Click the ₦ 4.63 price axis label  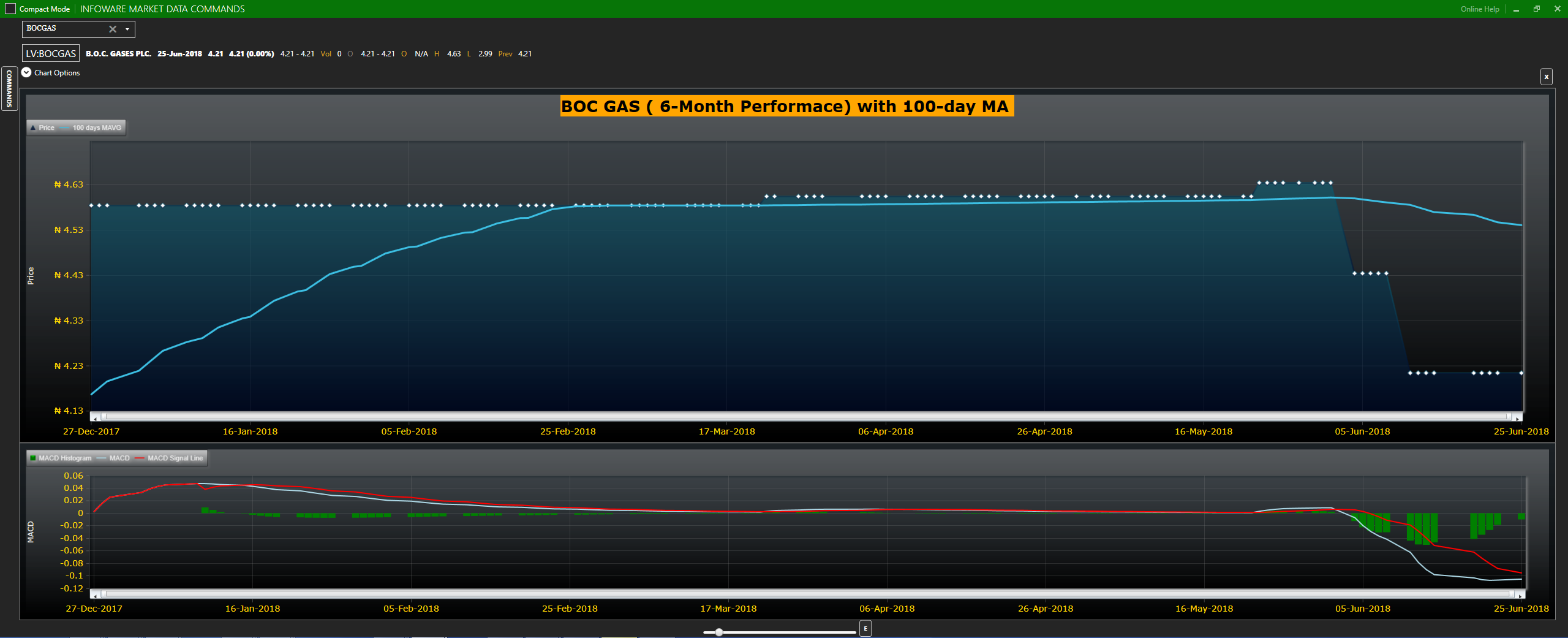click(69, 184)
